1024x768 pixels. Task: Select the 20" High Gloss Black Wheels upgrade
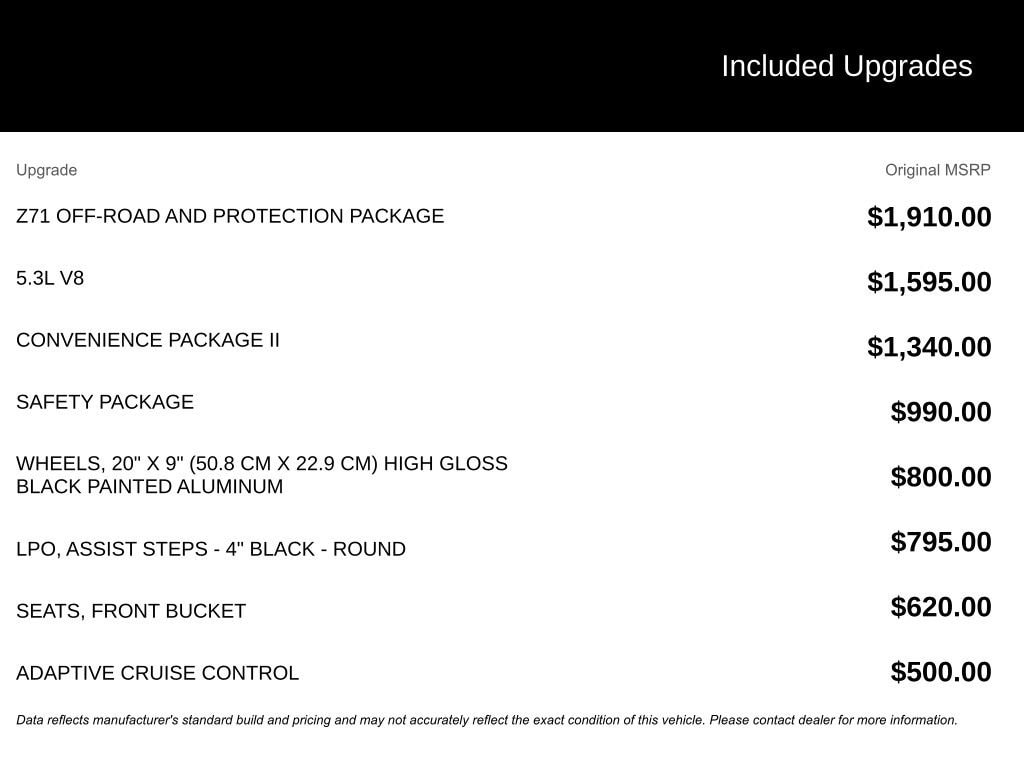(x=262, y=475)
